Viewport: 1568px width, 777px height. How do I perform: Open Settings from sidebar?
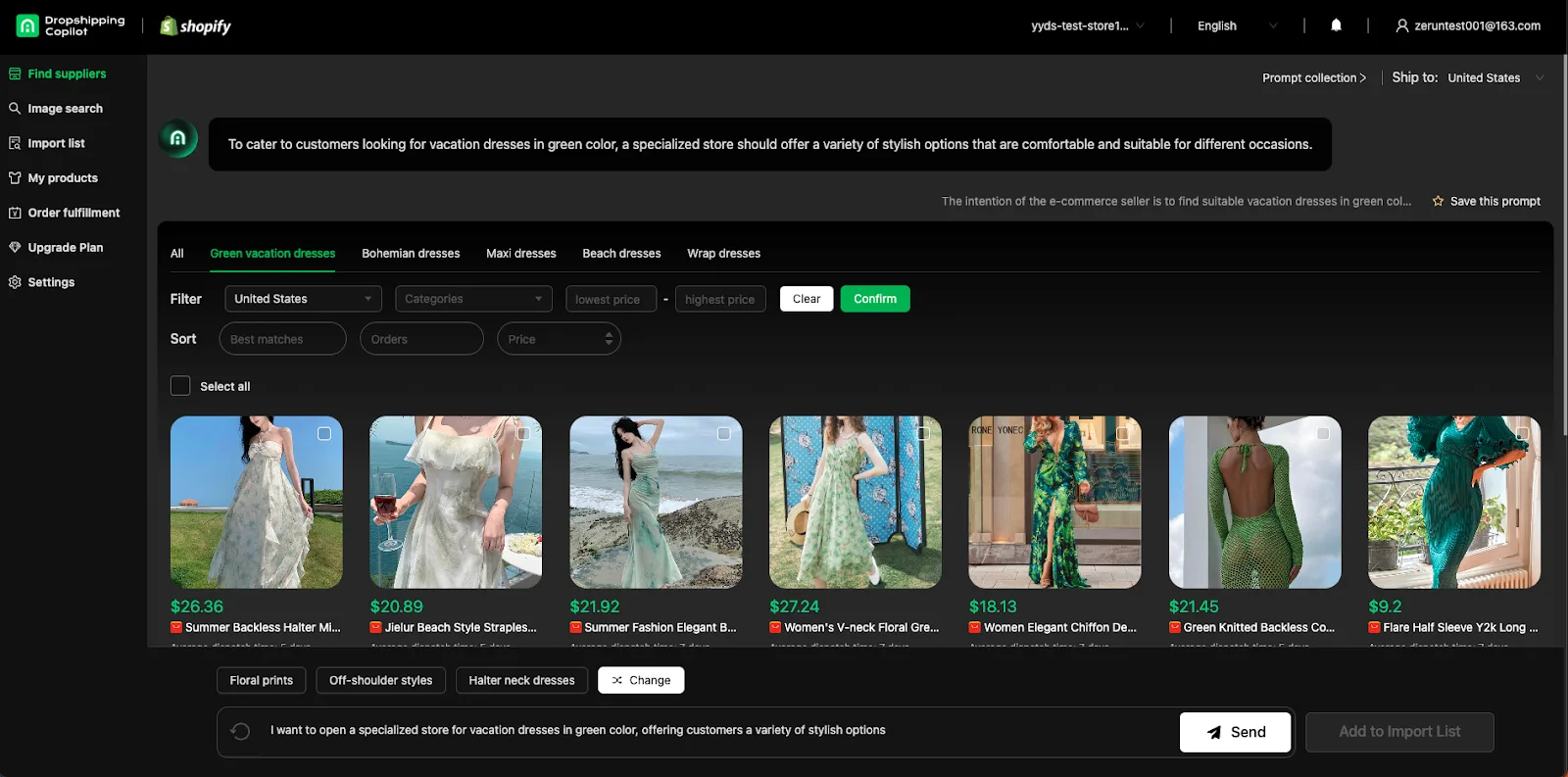pos(51,282)
